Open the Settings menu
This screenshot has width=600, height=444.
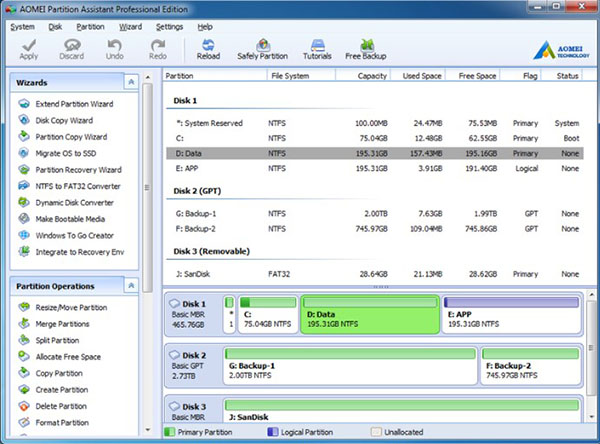[170, 27]
